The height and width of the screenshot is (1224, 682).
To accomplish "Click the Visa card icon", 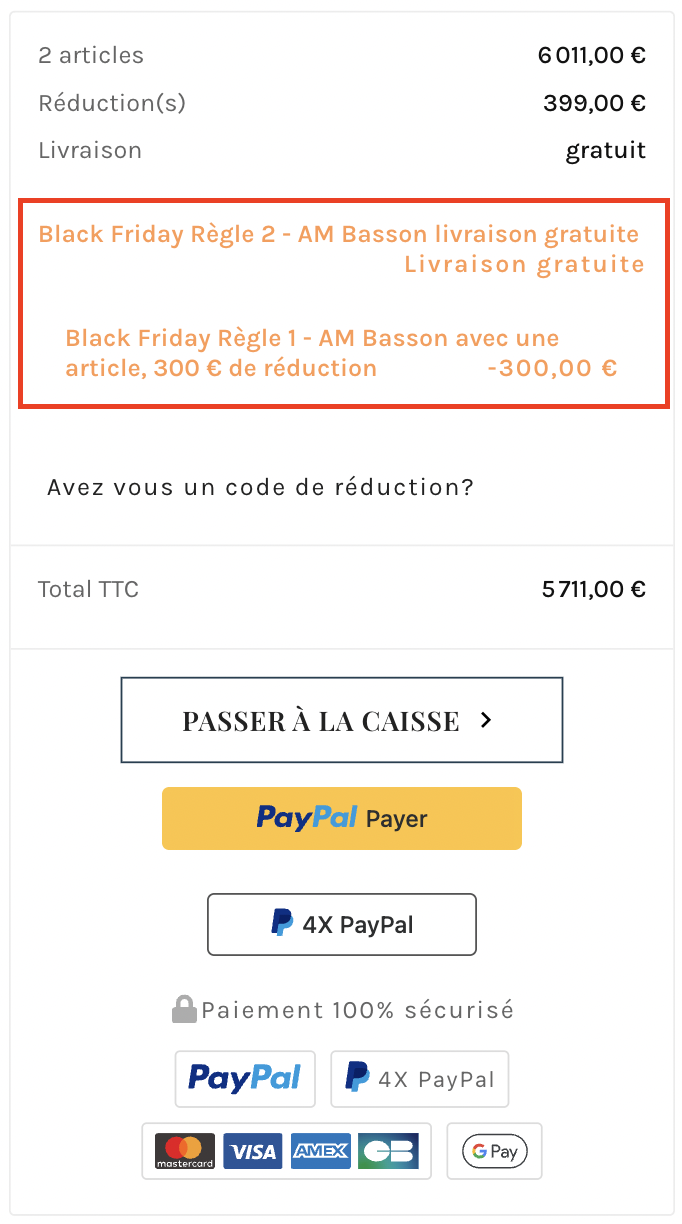I will click(252, 1152).
